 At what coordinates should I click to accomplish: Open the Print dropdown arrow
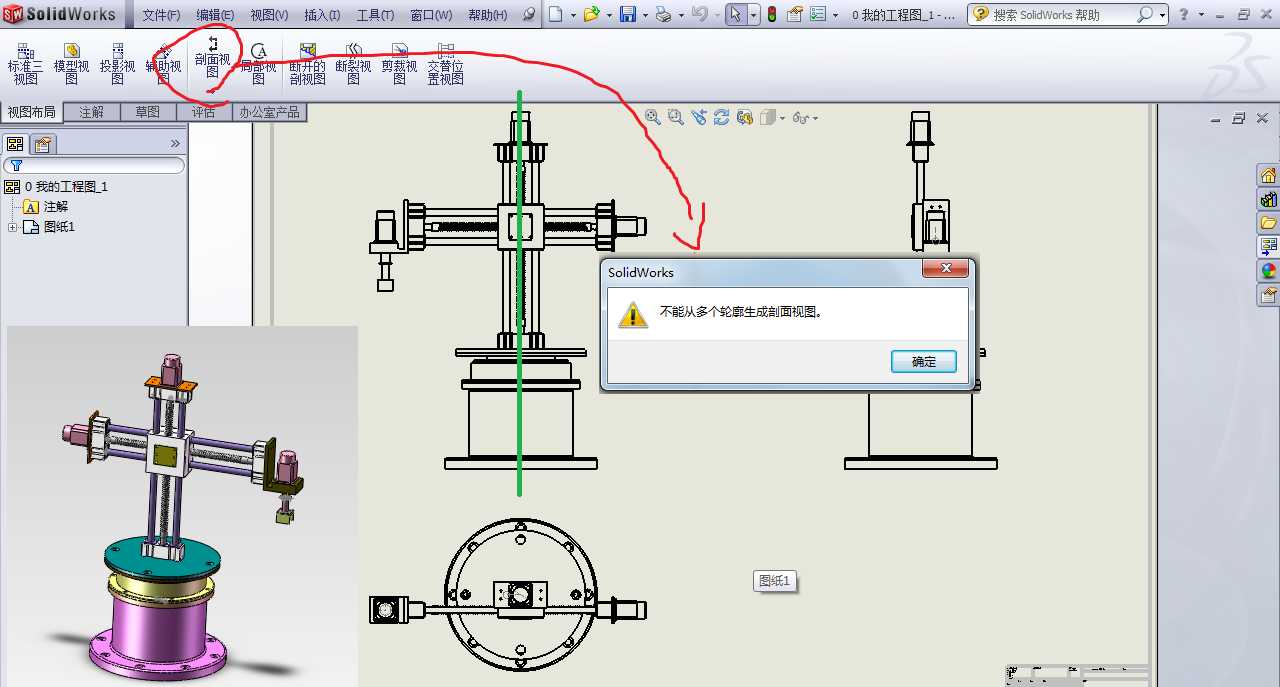679,15
